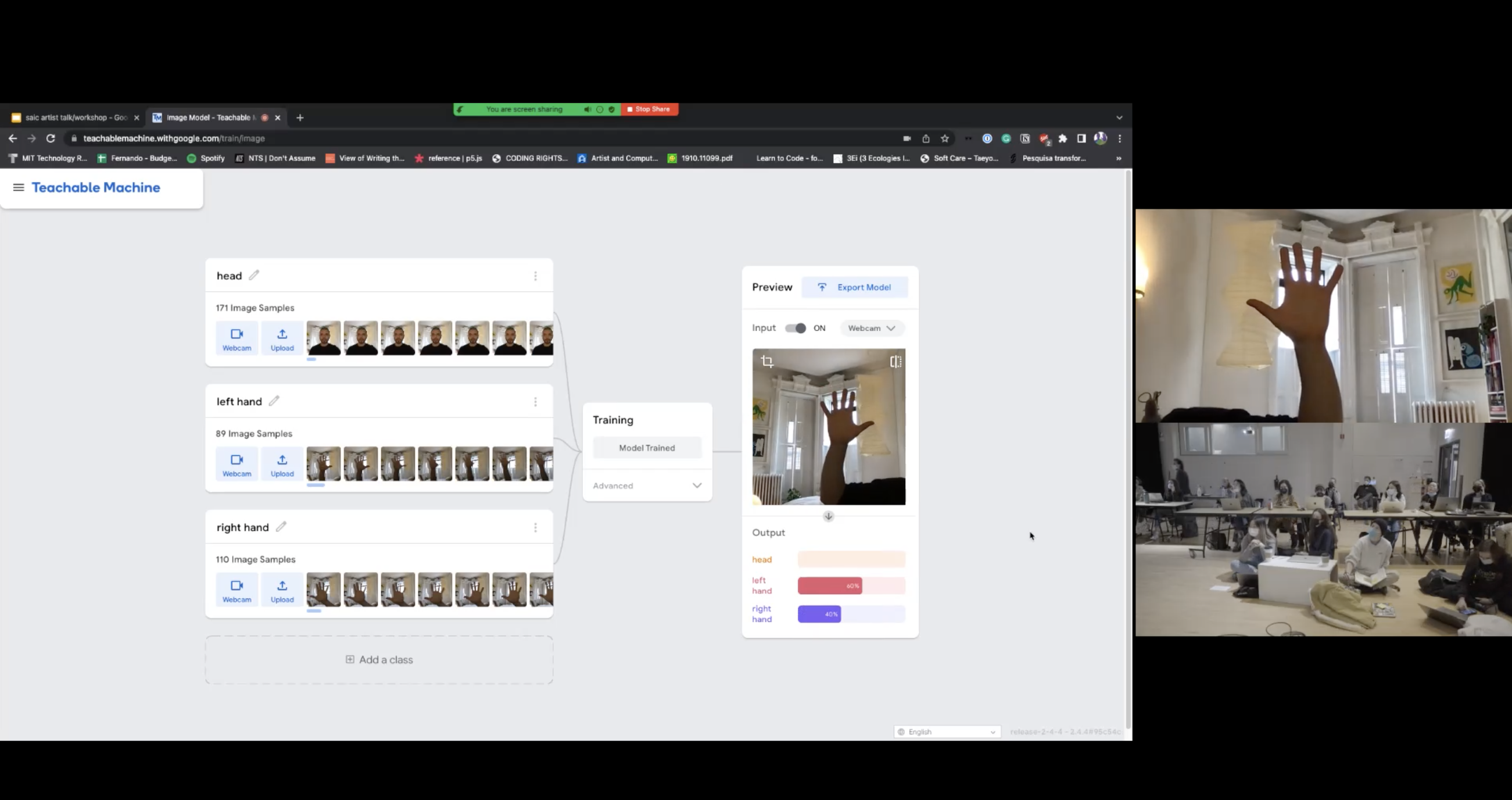
Task: Open three-dot menu for right hand class
Action: [x=535, y=527]
